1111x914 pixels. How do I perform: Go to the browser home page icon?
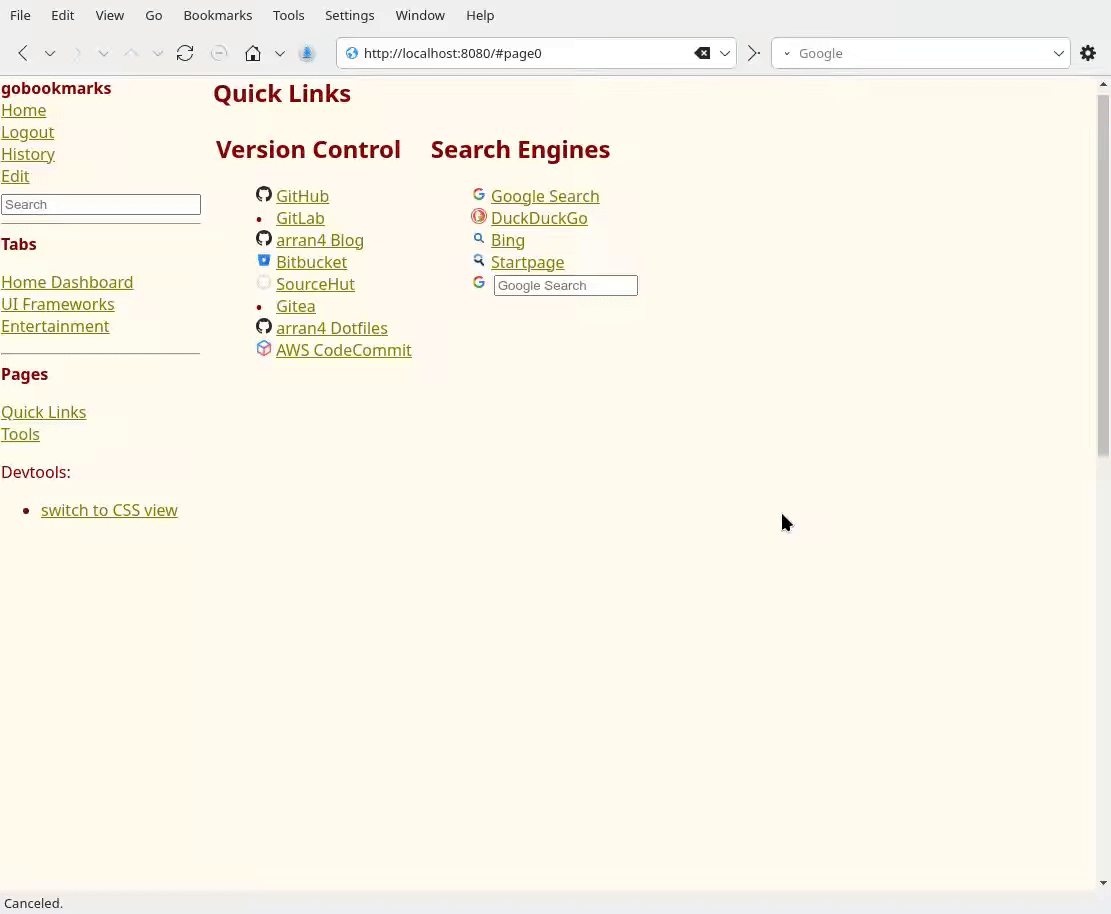pos(253,53)
